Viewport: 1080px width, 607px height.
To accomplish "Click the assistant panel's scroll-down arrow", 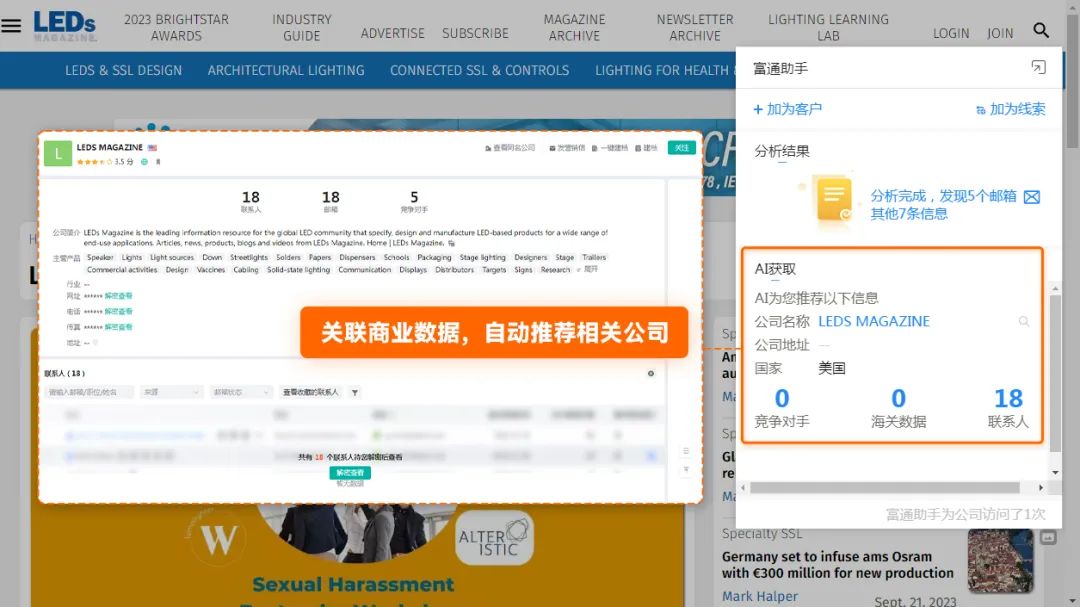I will click(x=1055, y=473).
